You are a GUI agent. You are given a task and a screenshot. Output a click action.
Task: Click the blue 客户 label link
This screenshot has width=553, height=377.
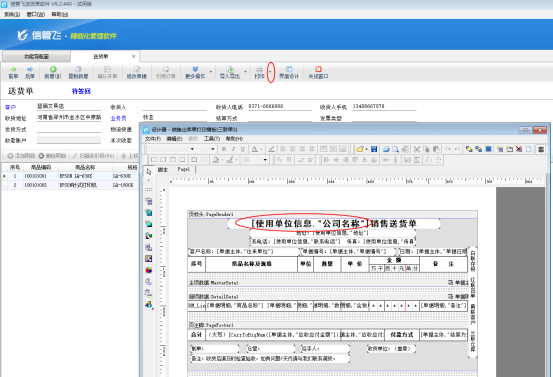coord(10,107)
